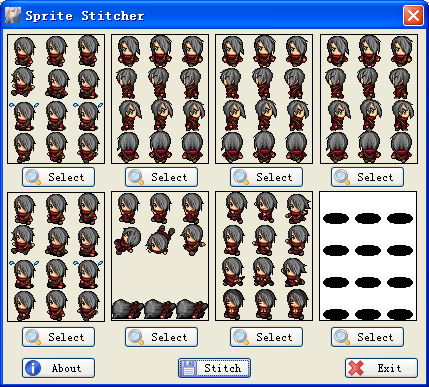The height and width of the screenshot is (387, 429).
Task: Click the blue info icon on About
Action: [33, 368]
